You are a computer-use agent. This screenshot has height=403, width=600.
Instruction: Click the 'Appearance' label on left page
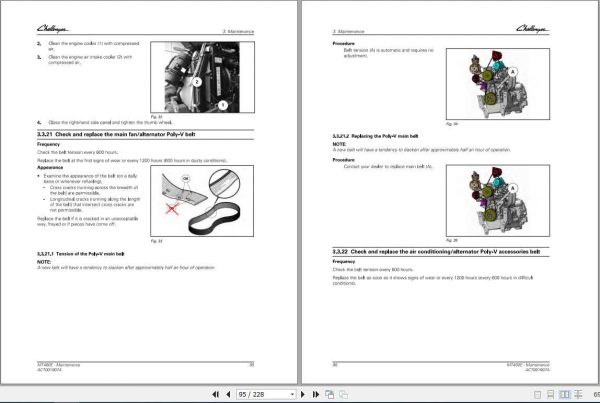[50, 168]
